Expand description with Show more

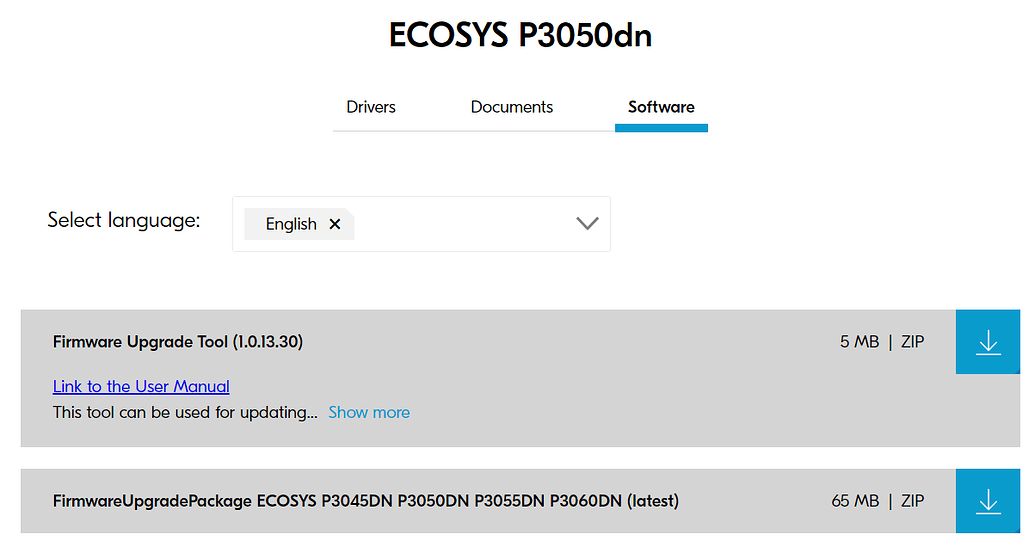coord(369,412)
